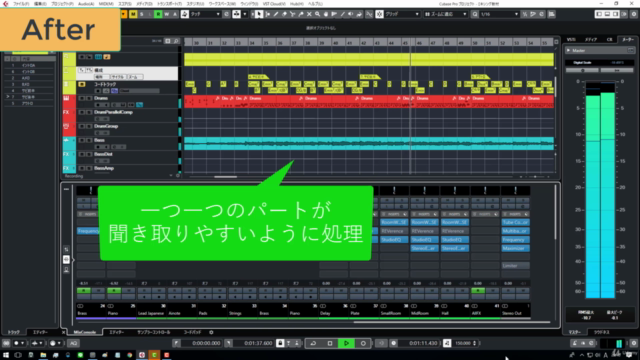The width and height of the screenshot is (640, 360).
Task: Toggle the global Mute M button
Action: click(133, 14)
